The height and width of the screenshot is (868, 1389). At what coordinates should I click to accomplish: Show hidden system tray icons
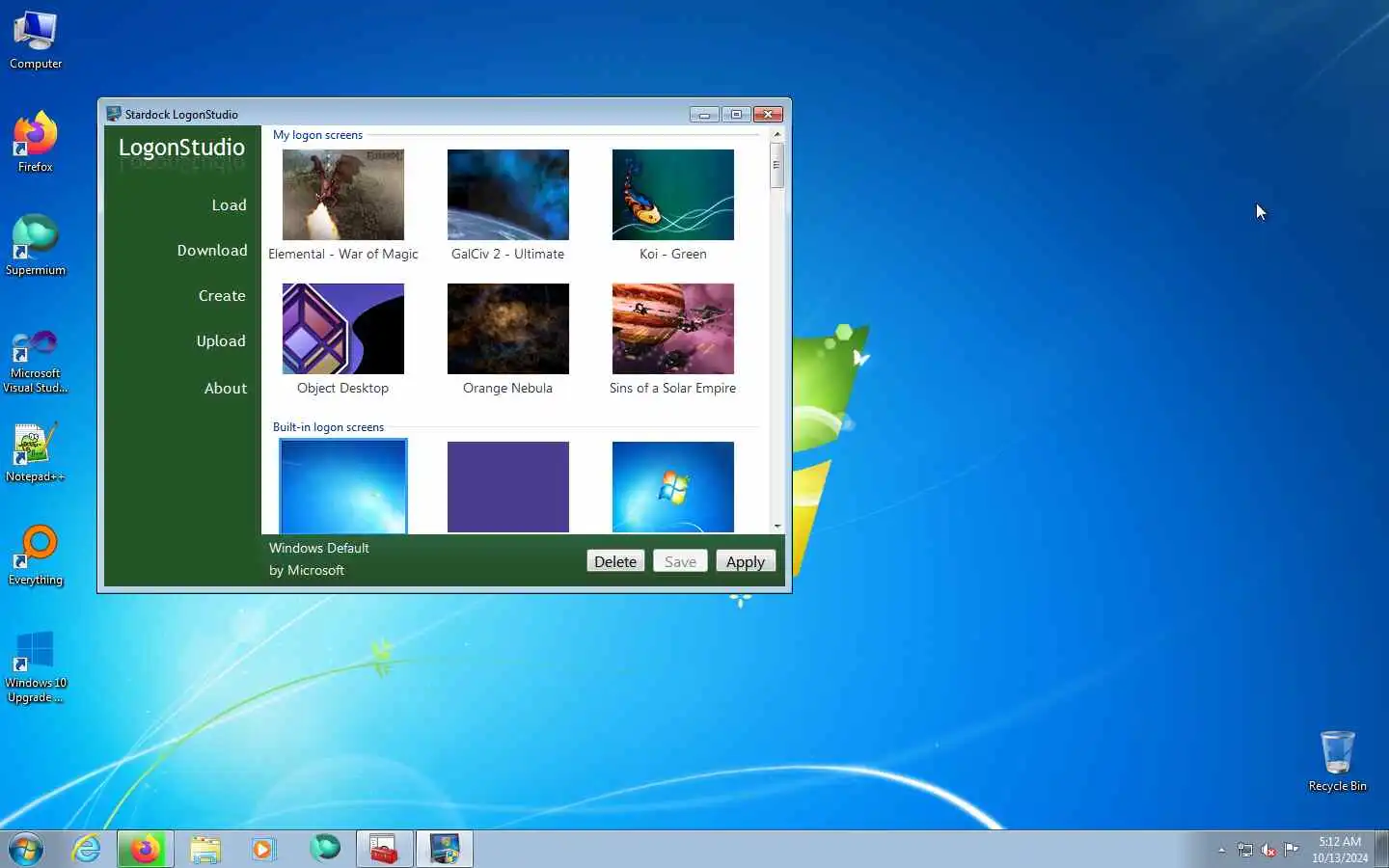coord(1221,850)
